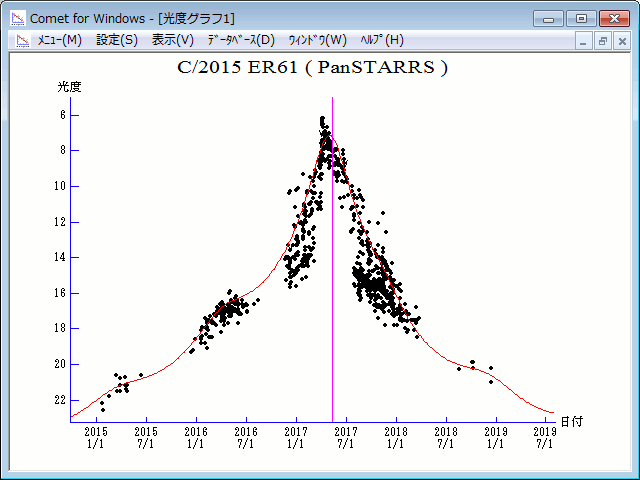Open the 表示(V) menu
The image size is (640, 480).
pyautogui.click(x=173, y=40)
